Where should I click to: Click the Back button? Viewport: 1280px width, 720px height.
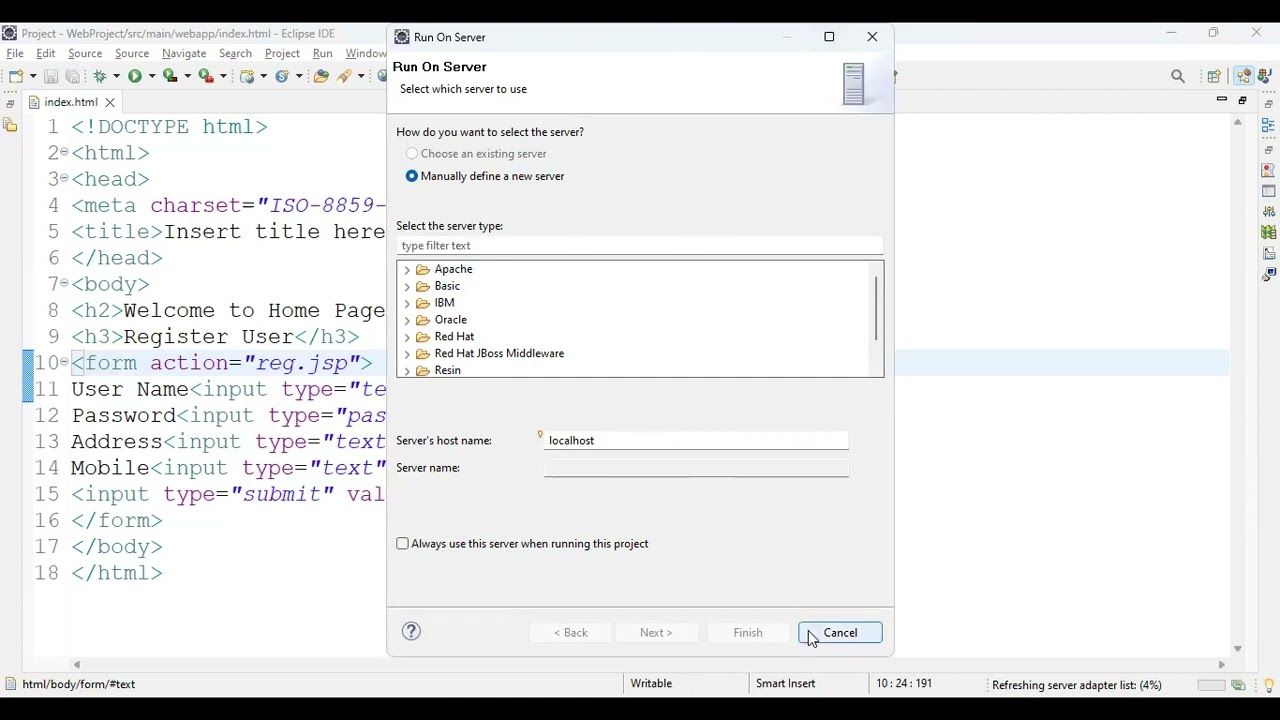point(571,632)
